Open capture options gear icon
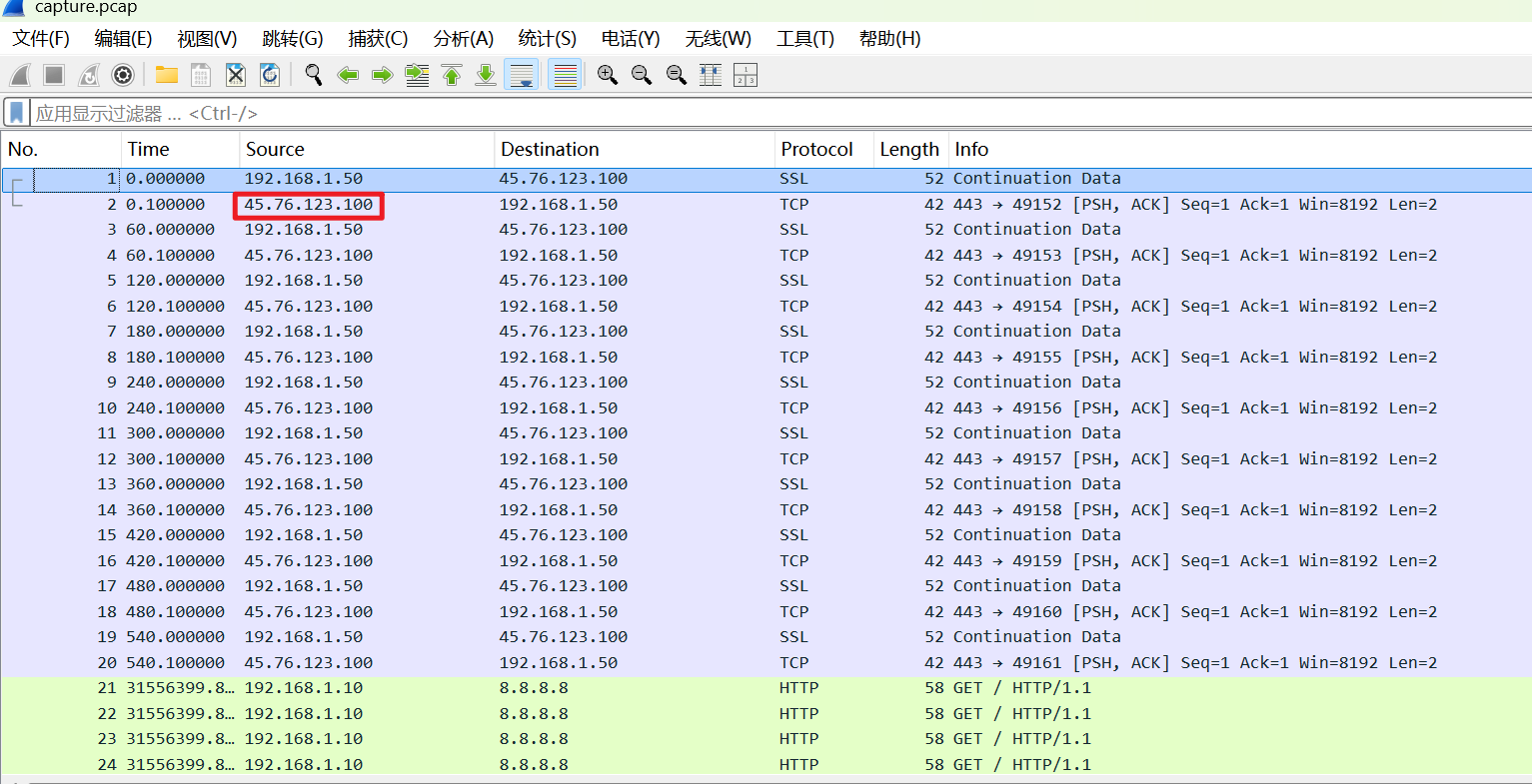Screen dimensions: 1532x784 coord(123,75)
